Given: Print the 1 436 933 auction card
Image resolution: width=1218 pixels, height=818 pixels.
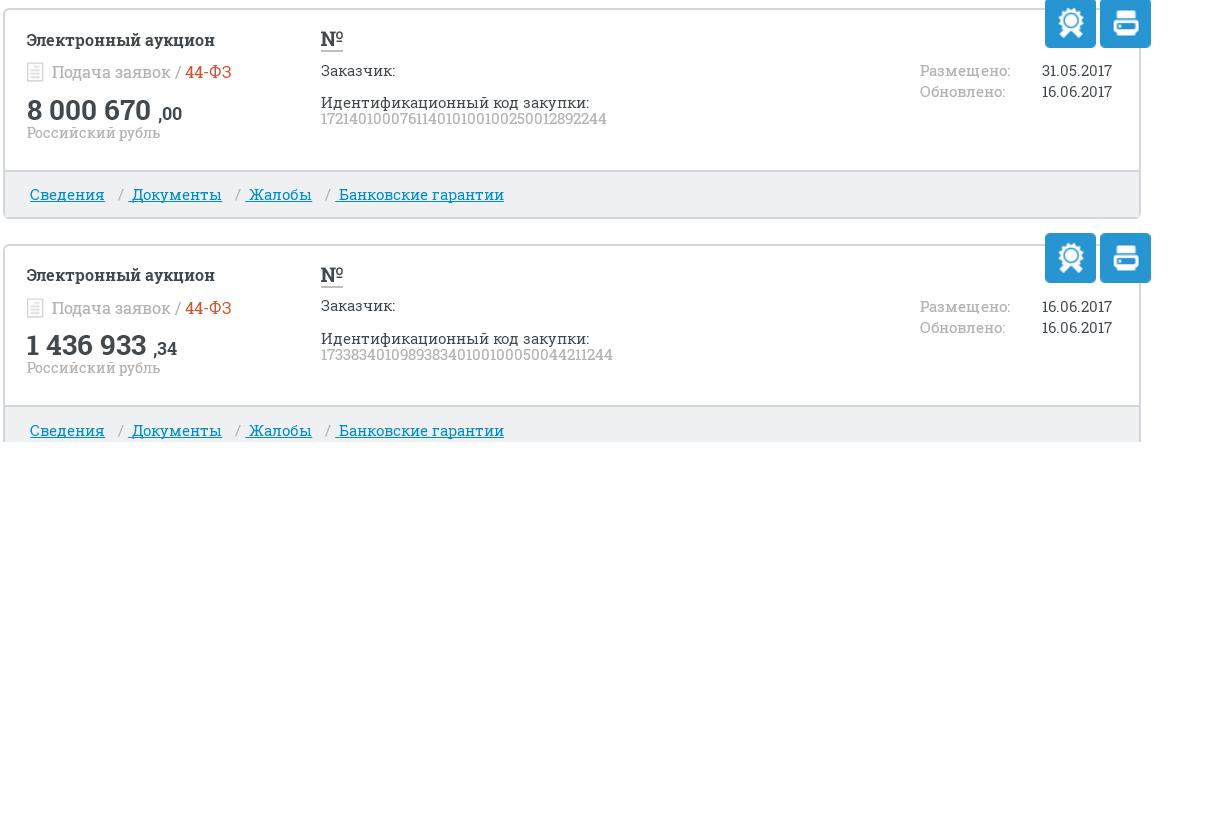Looking at the screenshot, I should click(x=1125, y=258).
